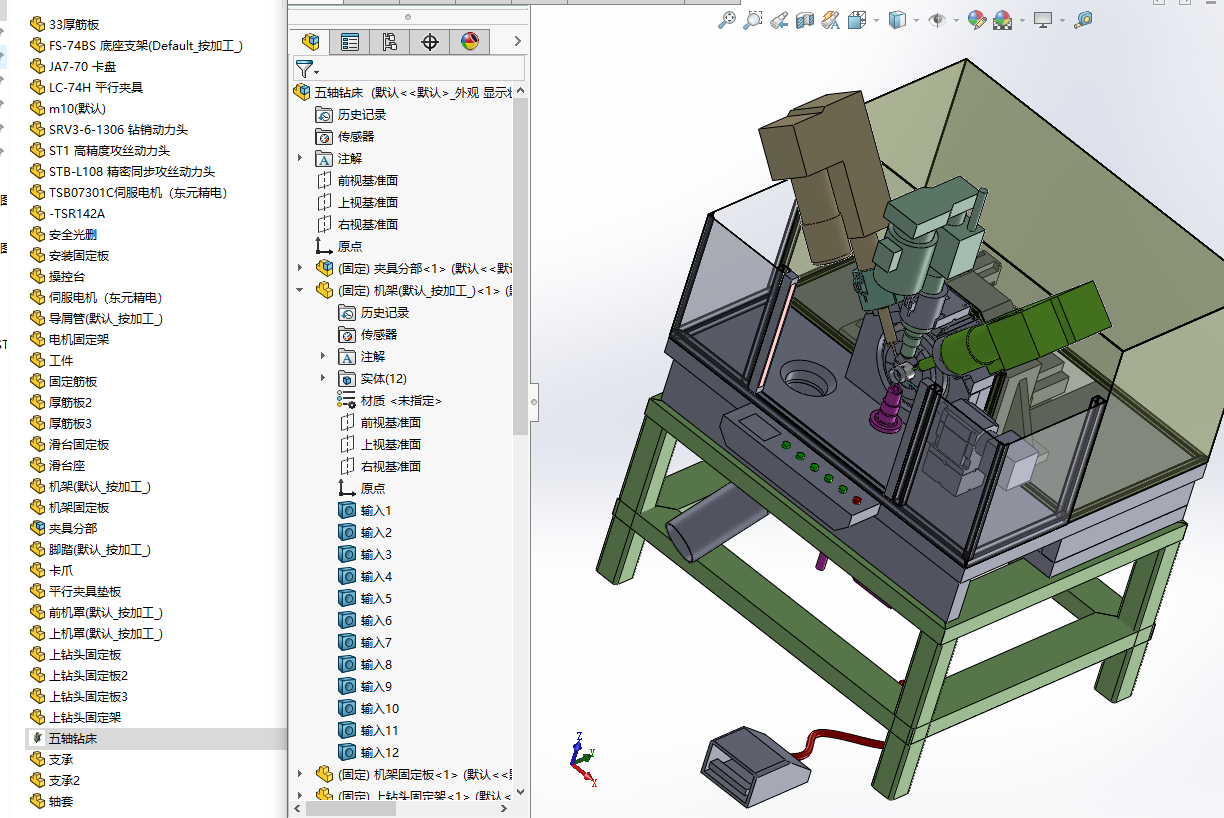Click the Edit Appearance color-ball pencil icon
Viewport: 1224px width, 818px height.
tap(976, 20)
